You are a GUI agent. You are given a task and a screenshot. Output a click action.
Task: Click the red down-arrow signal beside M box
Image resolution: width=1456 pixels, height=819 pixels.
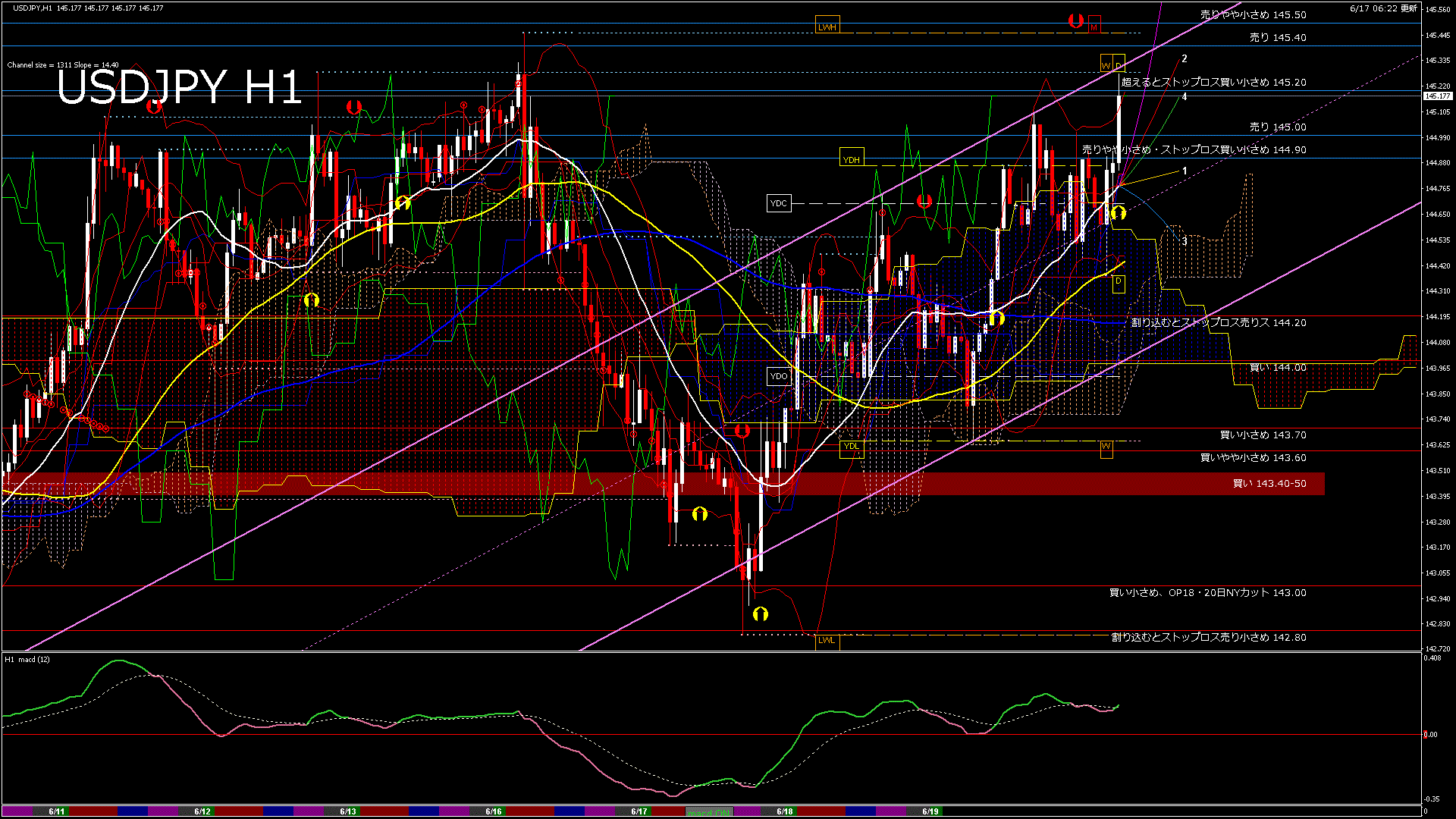pyautogui.click(x=1075, y=20)
